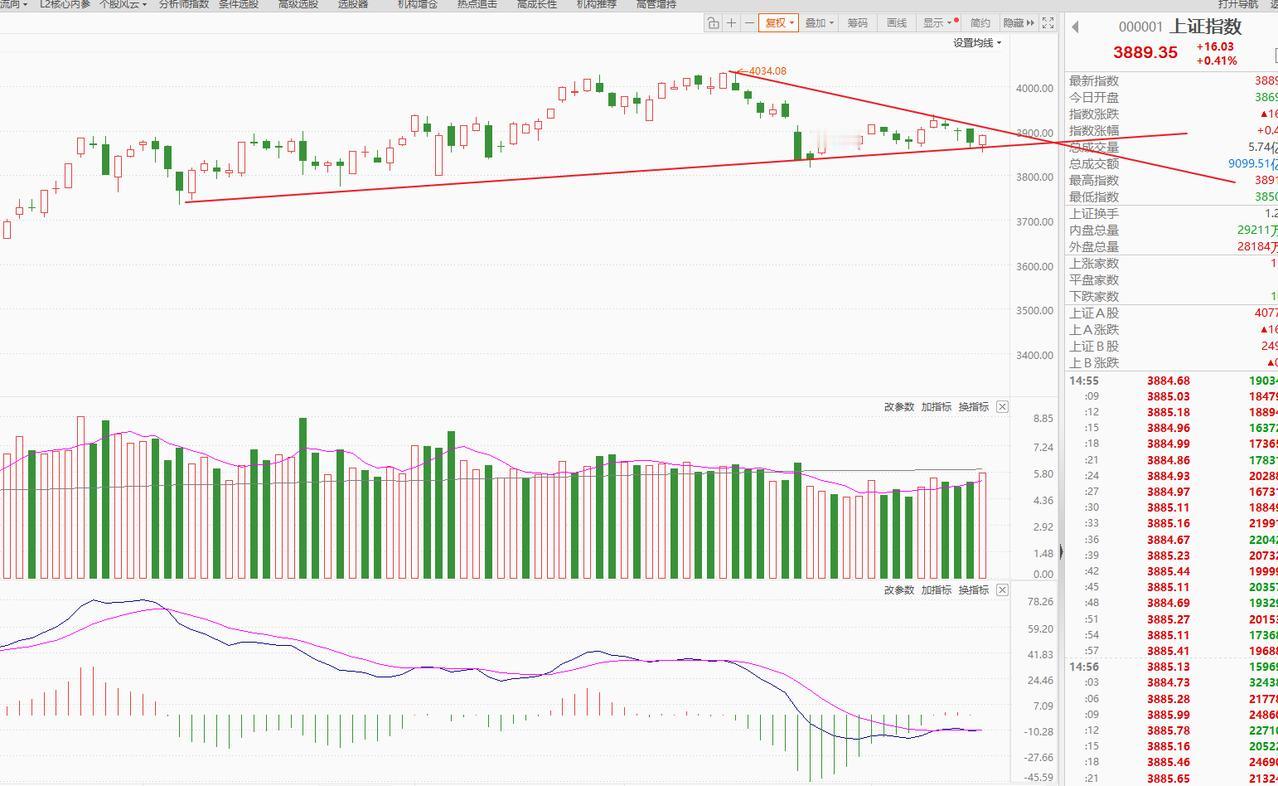
Task: Open the 高管增持 menu item
Action: (x=656, y=5)
